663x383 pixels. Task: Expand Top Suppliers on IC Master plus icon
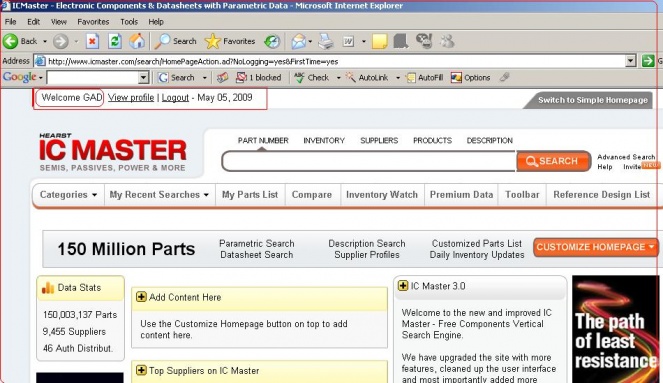point(141,370)
